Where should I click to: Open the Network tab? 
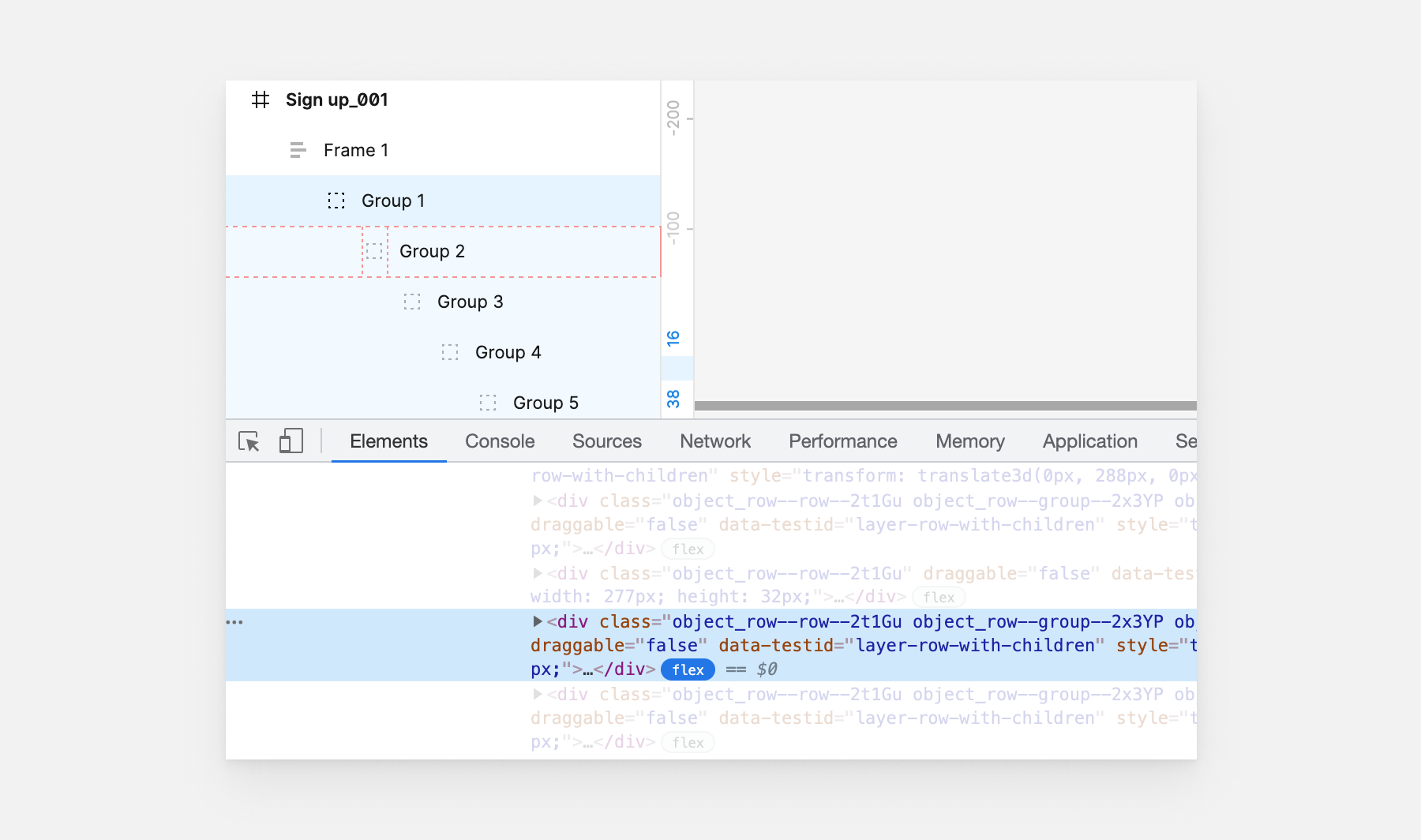tap(715, 441)
